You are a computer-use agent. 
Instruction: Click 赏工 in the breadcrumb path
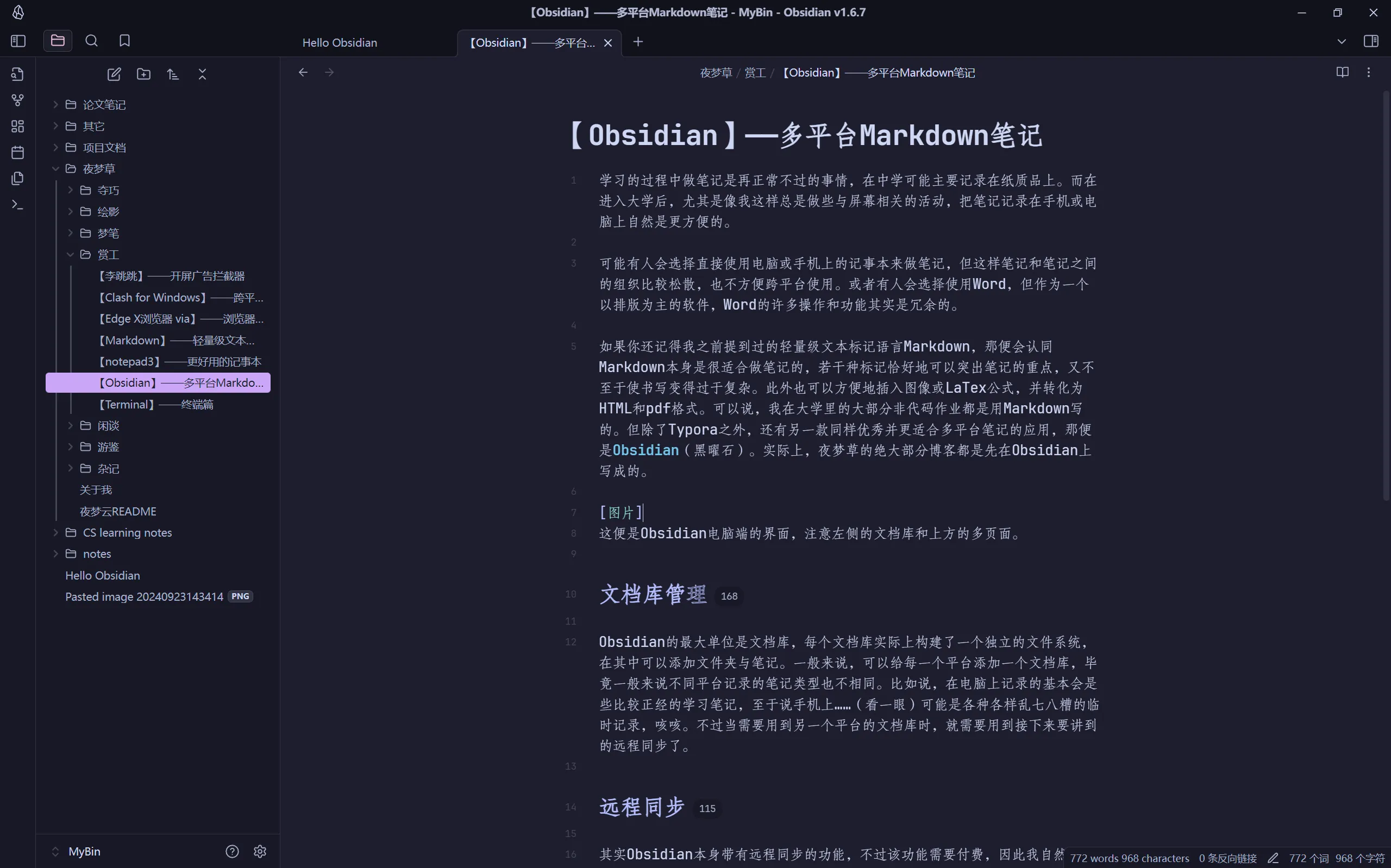[x=755, y=73]
